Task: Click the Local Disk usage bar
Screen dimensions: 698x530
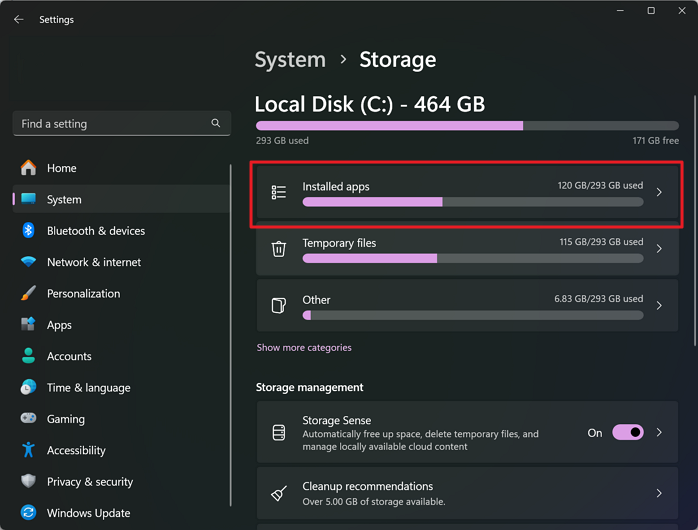Action: (467, 126)
